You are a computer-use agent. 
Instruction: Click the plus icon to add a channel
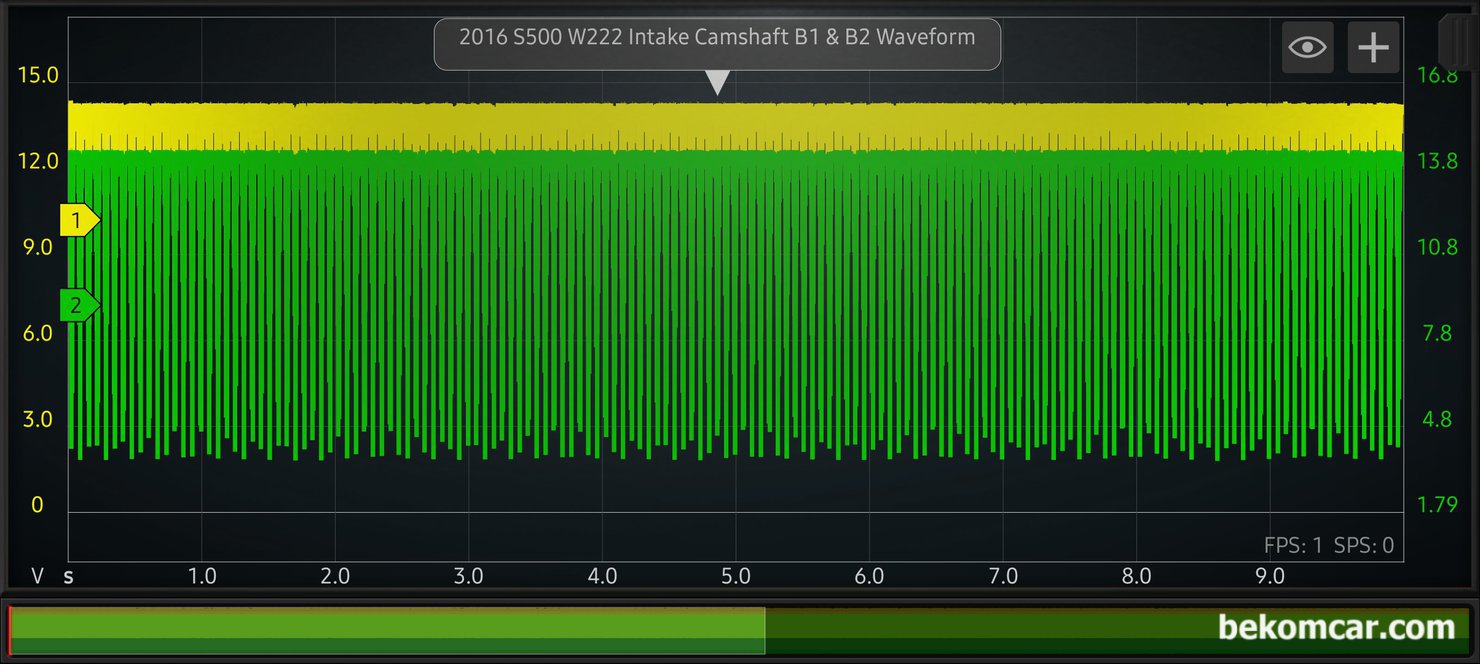point(1373,47)
